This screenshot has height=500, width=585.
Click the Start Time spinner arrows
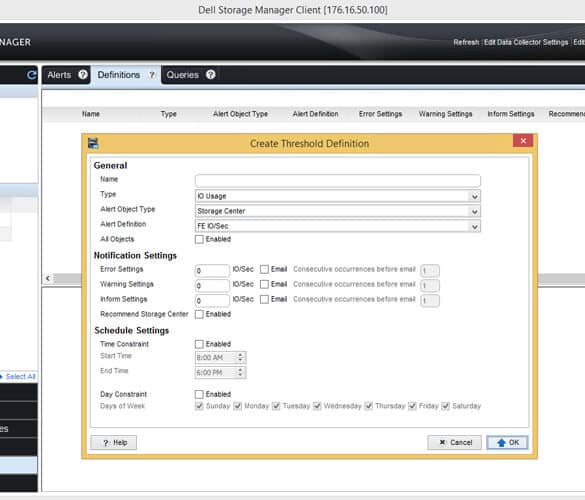(x=241, y=357)
